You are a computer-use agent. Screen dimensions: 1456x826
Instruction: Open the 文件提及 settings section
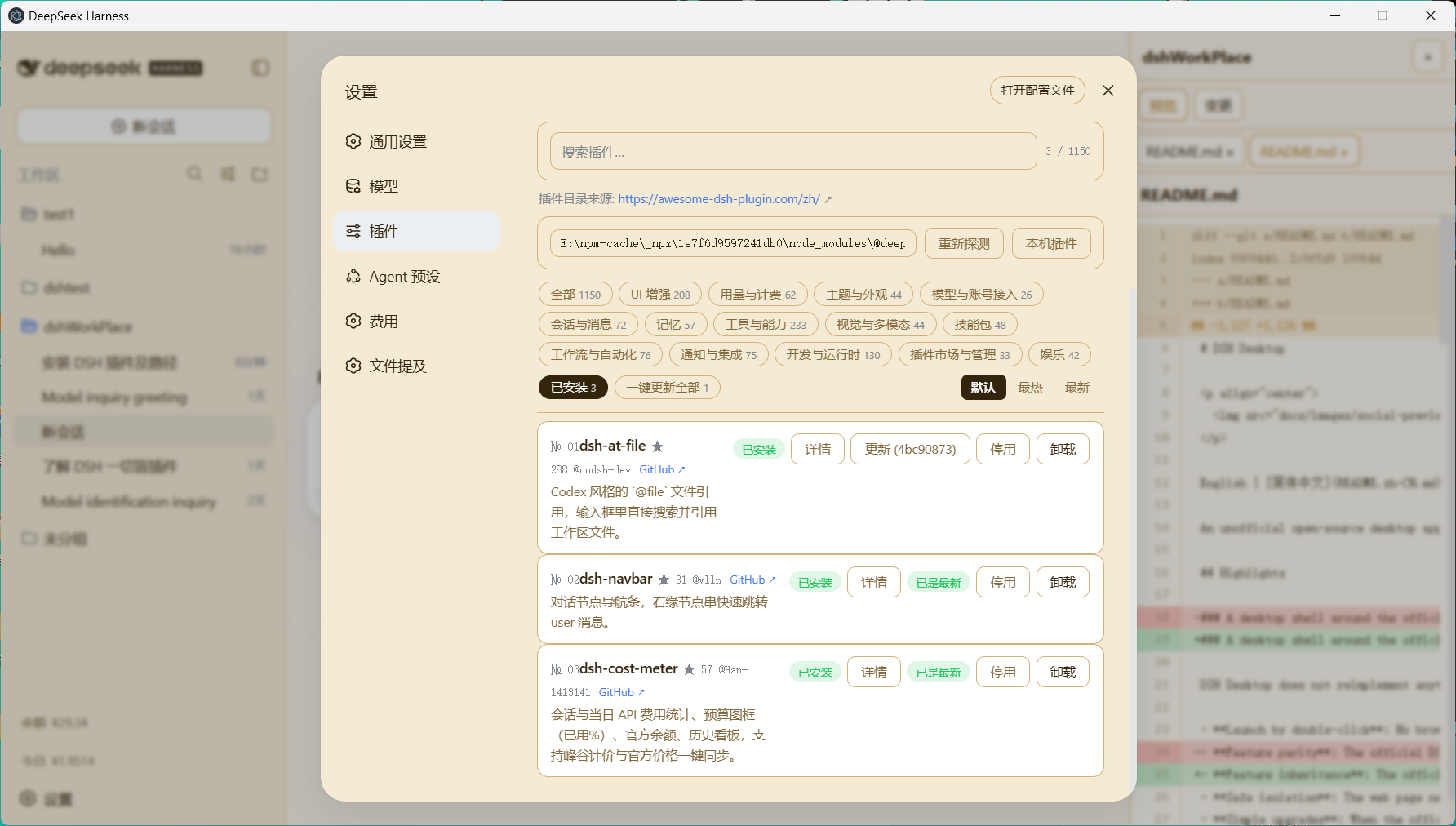(x=416, y=366)
